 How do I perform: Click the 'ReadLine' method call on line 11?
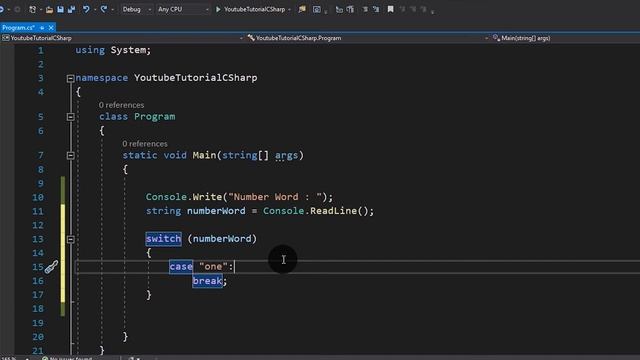[x=333, y=211]
